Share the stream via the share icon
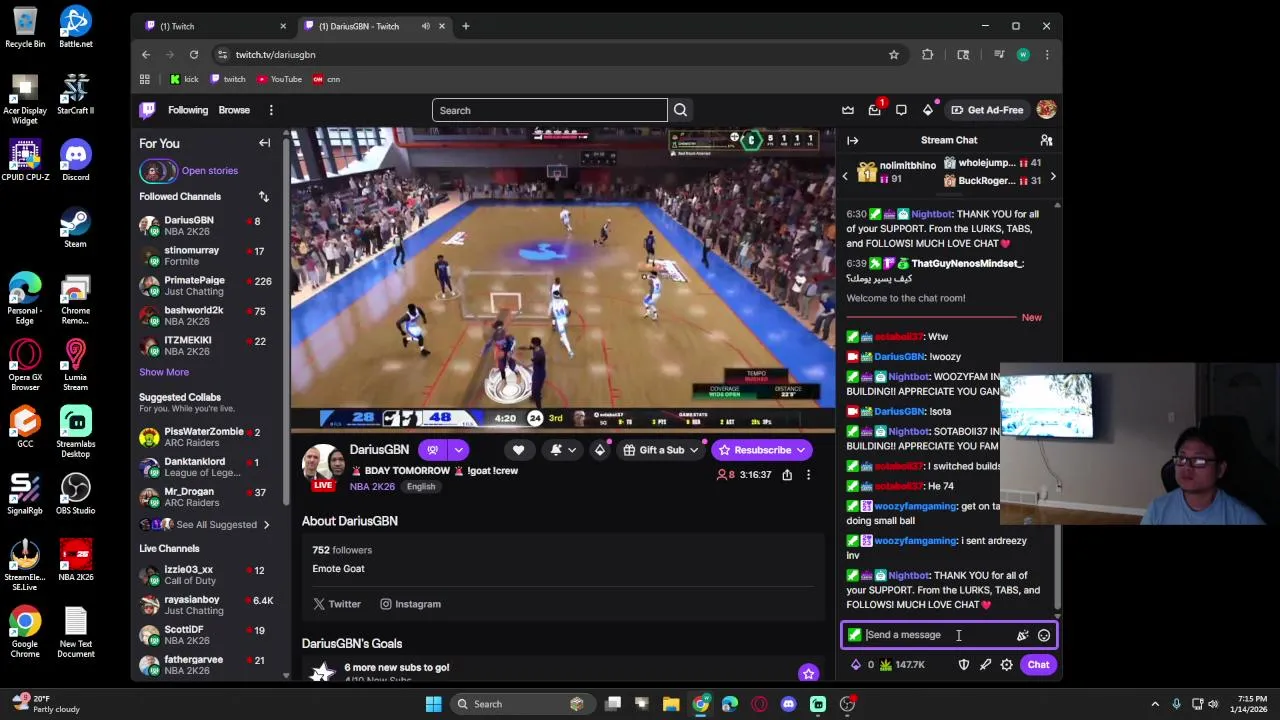The height and width of the screenshot is (720, 1280). (x=787, y=475)
